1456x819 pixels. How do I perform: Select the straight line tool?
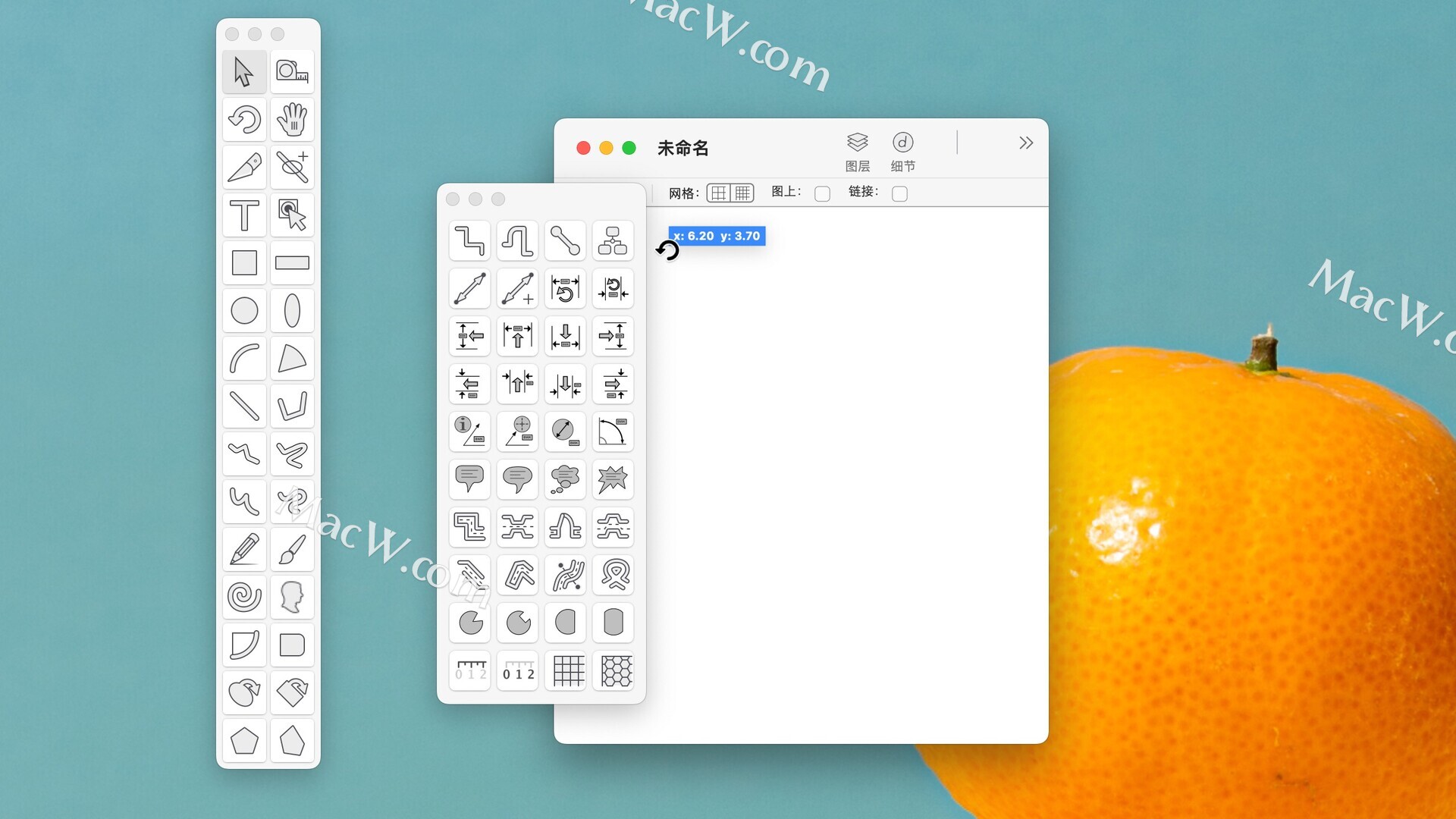point(244,406)
